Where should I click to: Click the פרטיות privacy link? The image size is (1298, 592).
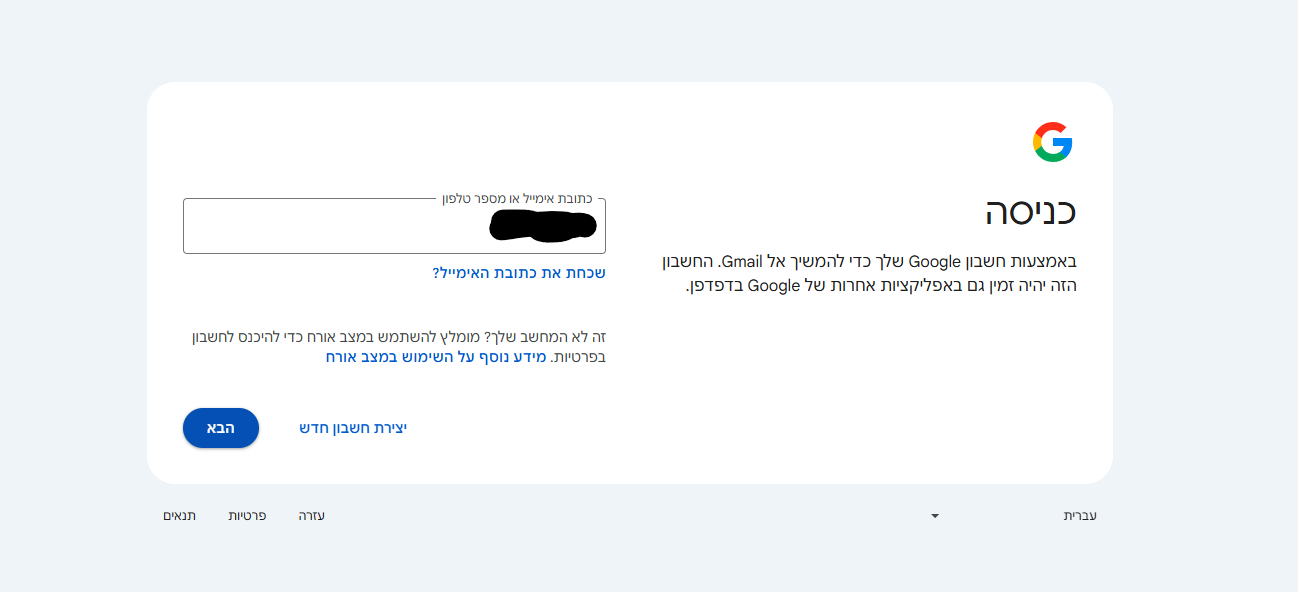248,515
